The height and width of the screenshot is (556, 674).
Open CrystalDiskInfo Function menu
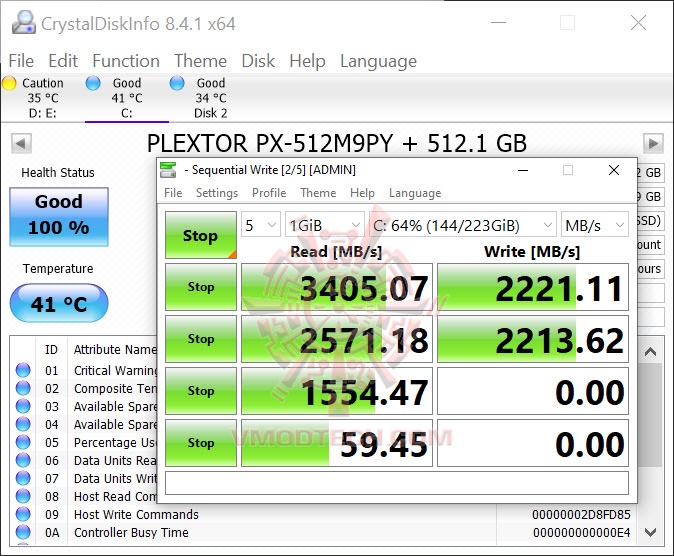click(126, 61)
